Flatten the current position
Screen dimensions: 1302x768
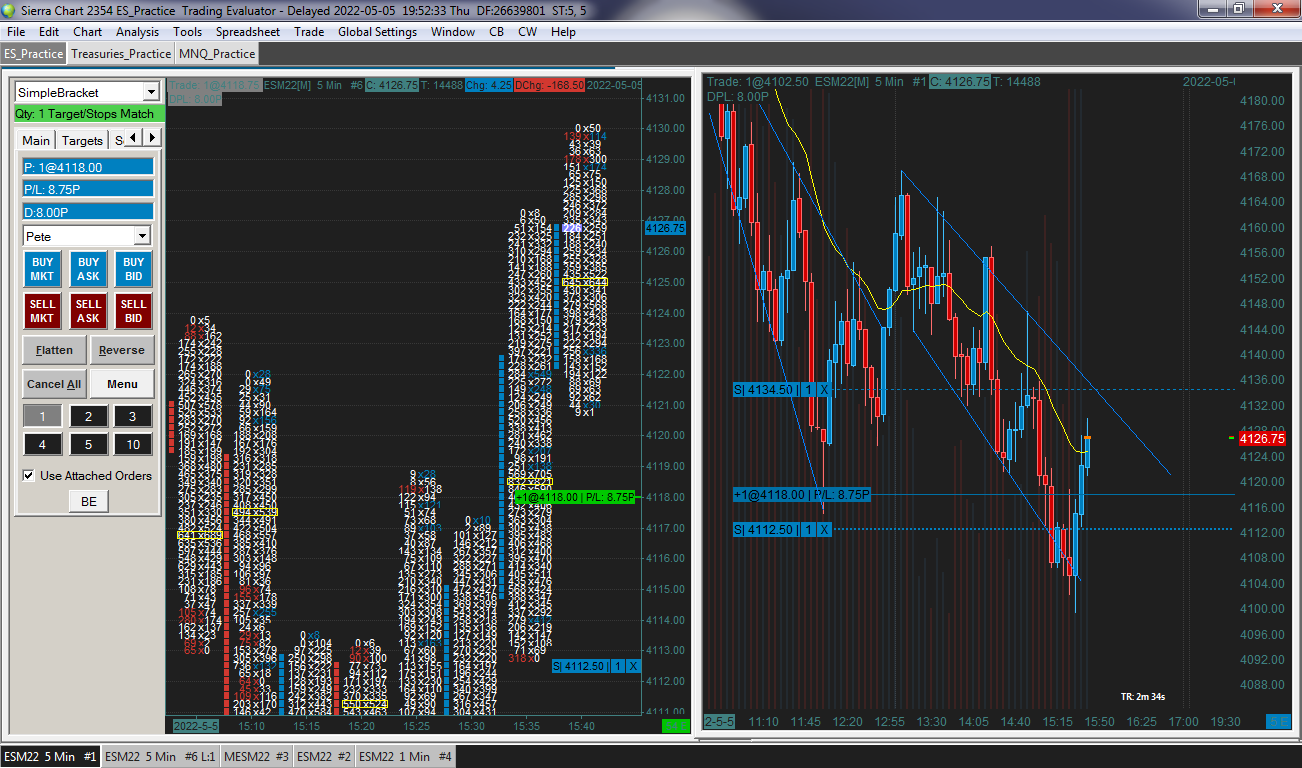tap(54, 350)
